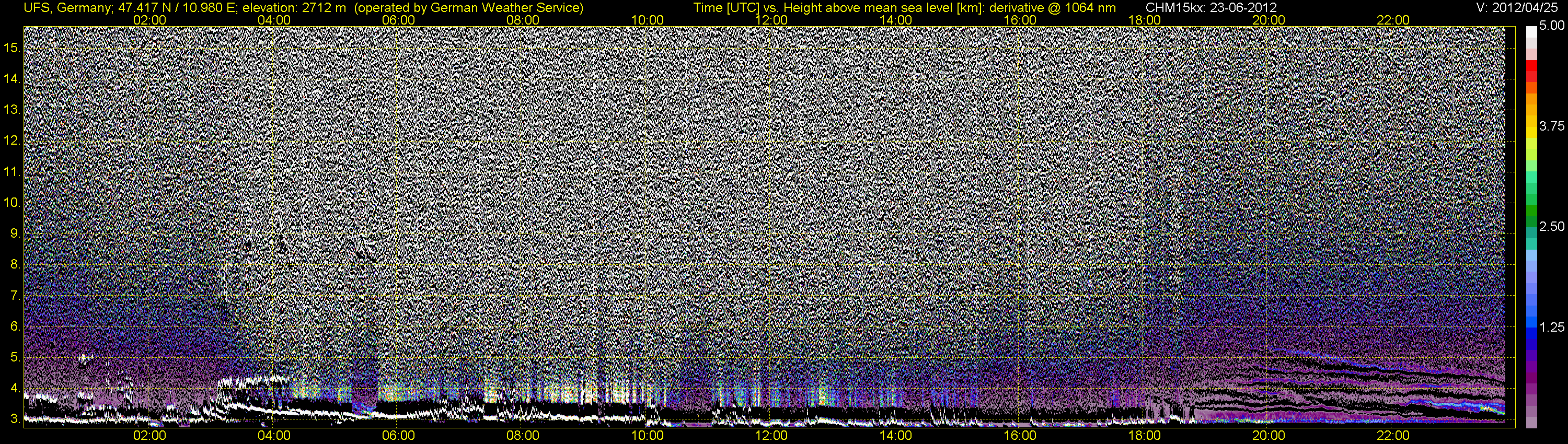
Task: Click the '08:00' label on the lower time axis
Action: pyautogui.click(x=523, y=436)
